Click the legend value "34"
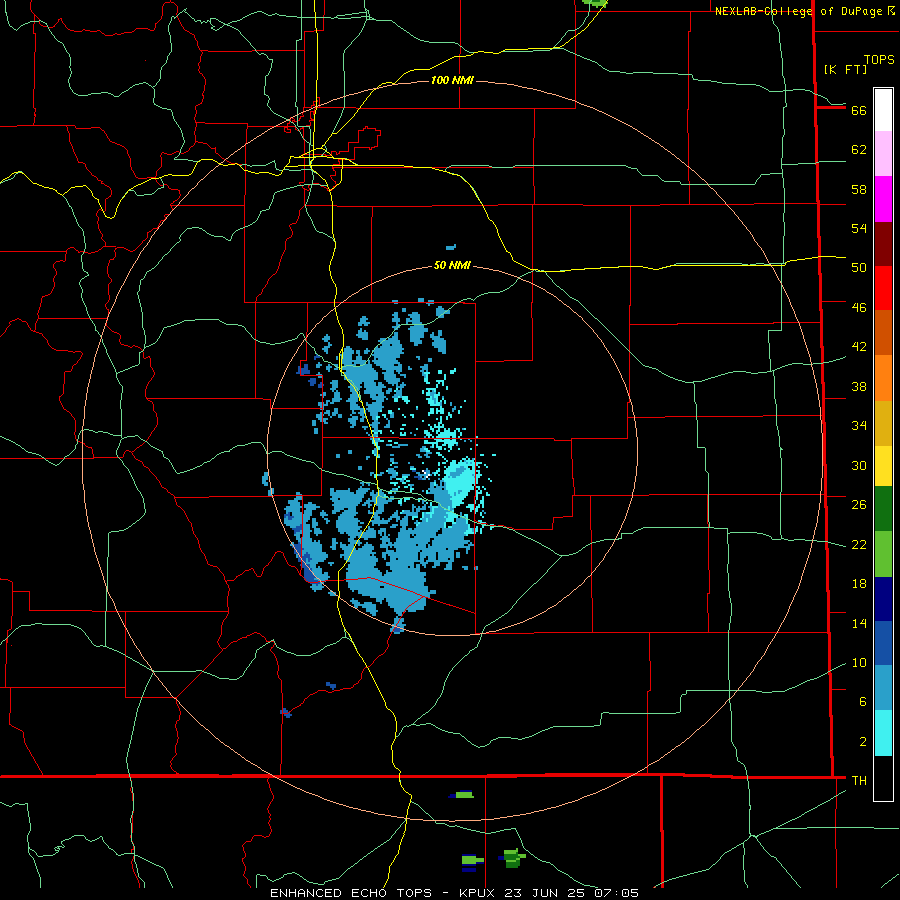 coord(859,425)
